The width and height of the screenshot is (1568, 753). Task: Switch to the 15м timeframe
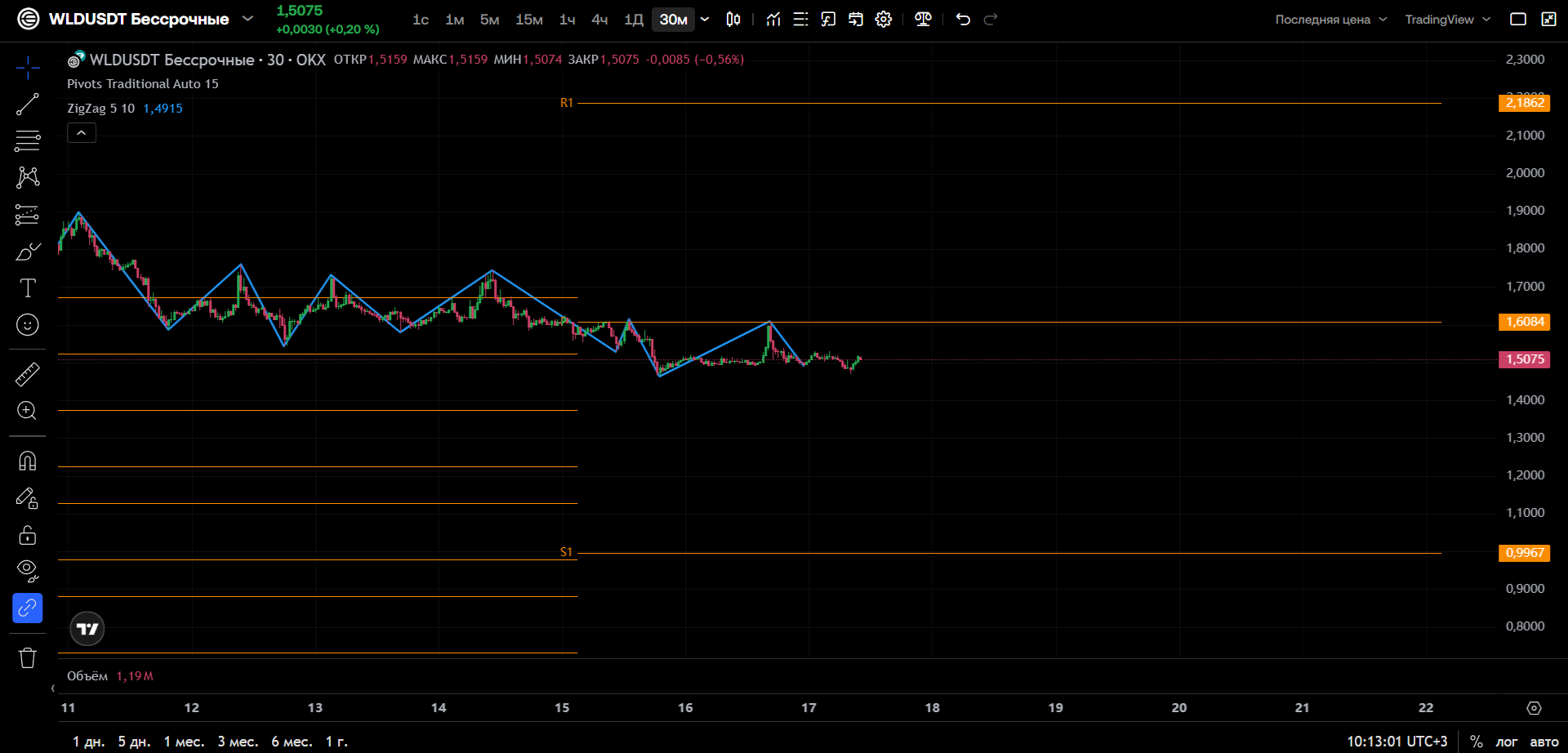529,20
